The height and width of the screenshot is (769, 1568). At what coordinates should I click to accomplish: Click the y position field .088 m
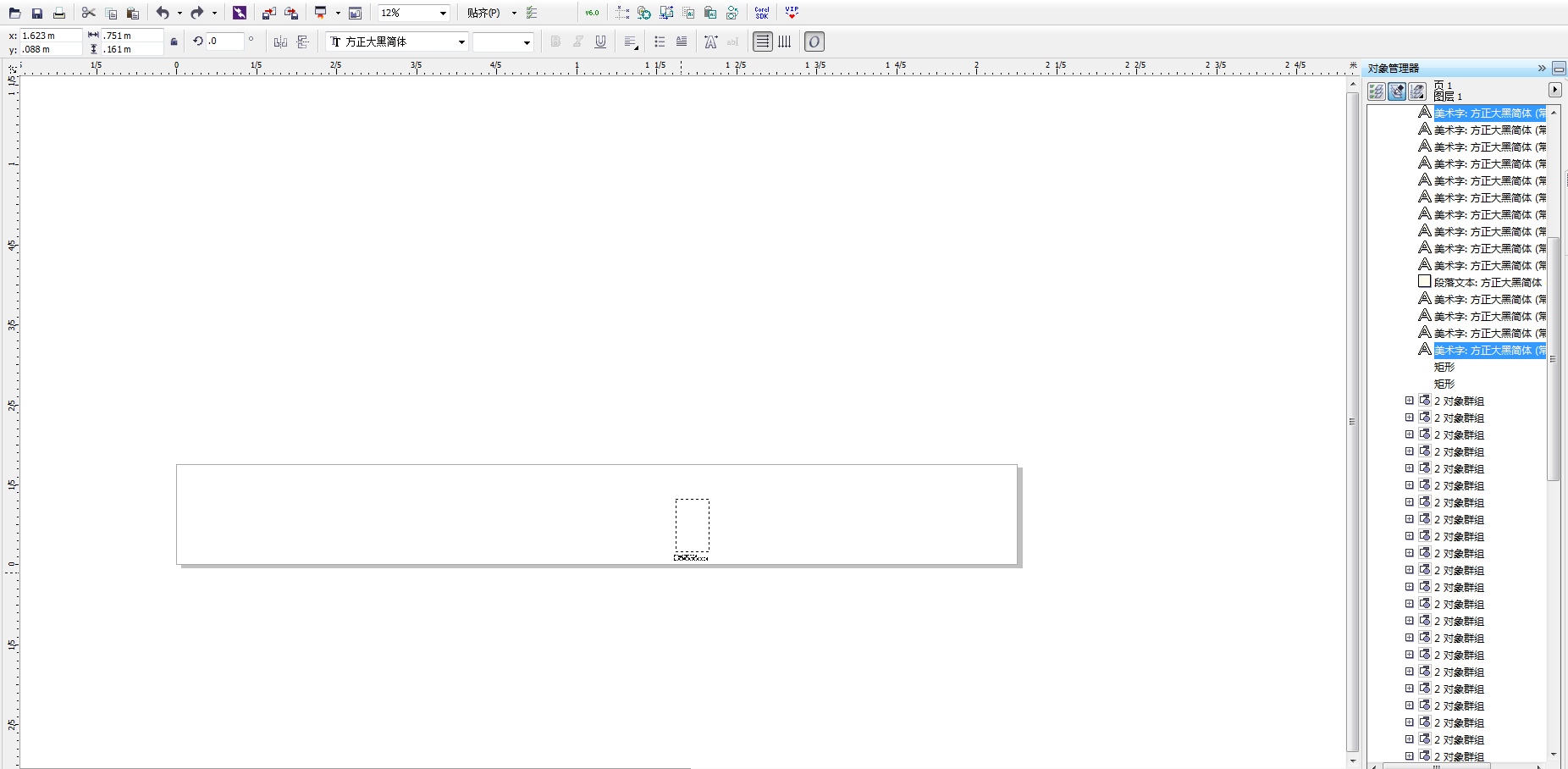(51, 49)
